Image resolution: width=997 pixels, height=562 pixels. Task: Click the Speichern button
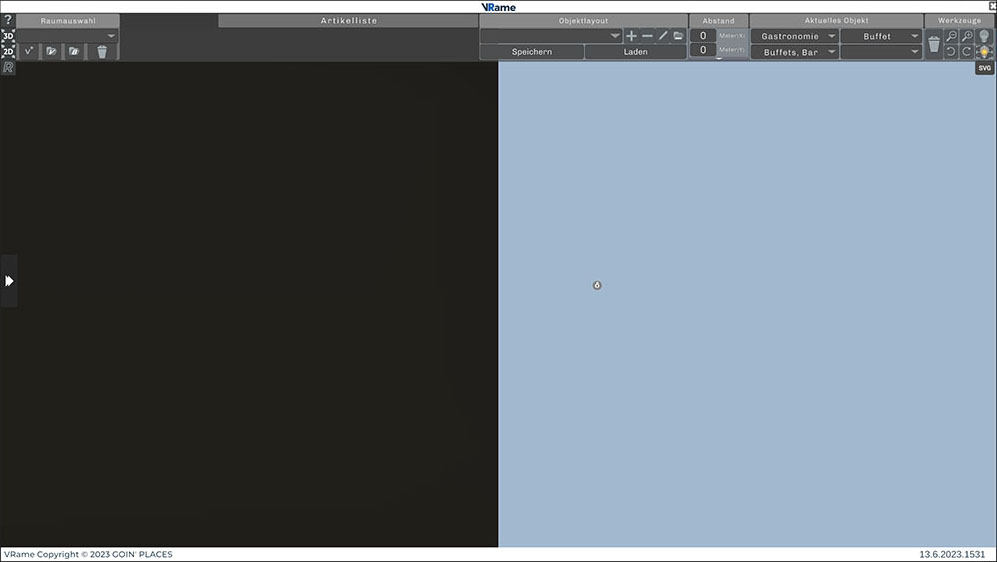pyautogui.click(x=532, y=52)
